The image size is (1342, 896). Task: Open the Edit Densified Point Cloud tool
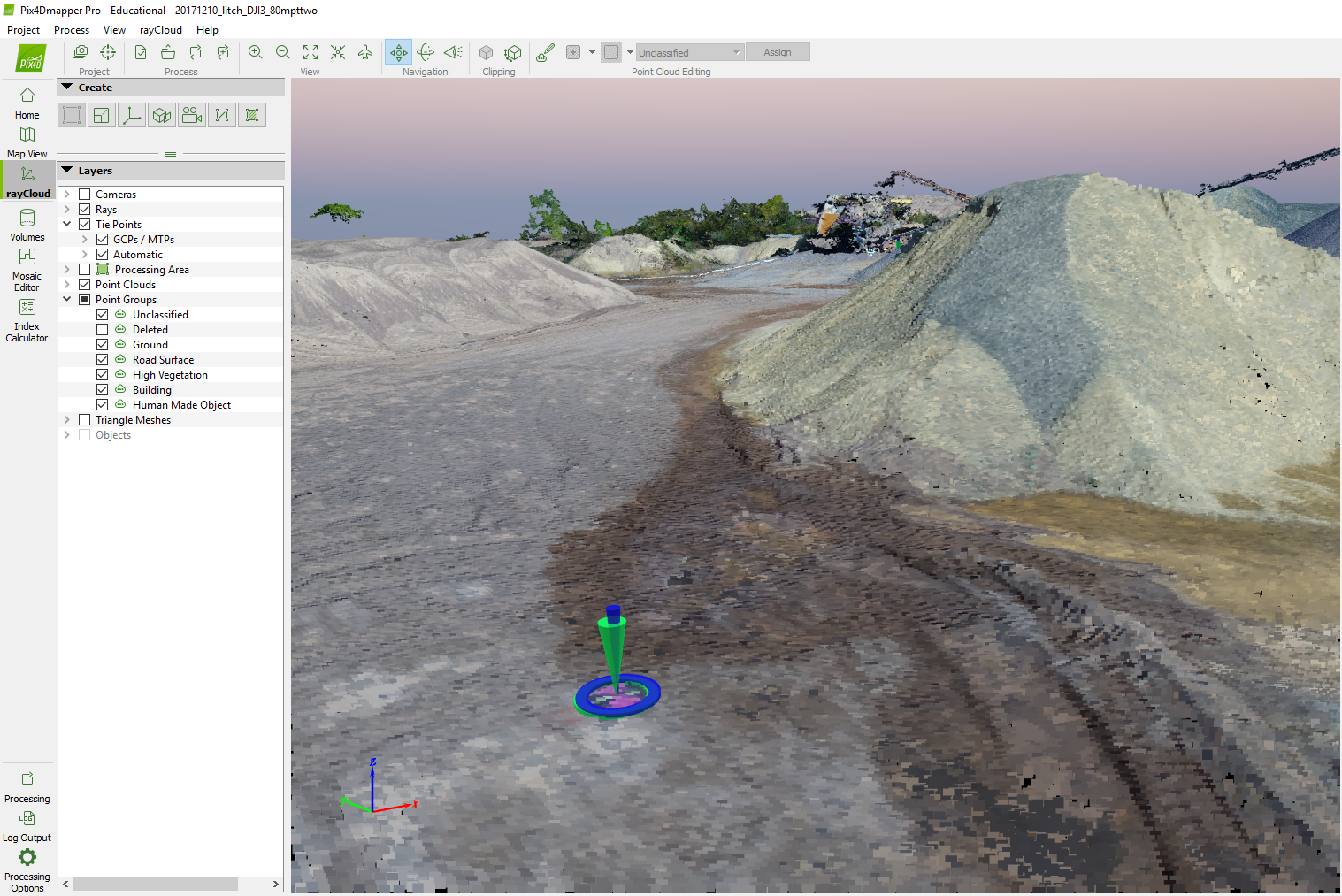point(544,51)
